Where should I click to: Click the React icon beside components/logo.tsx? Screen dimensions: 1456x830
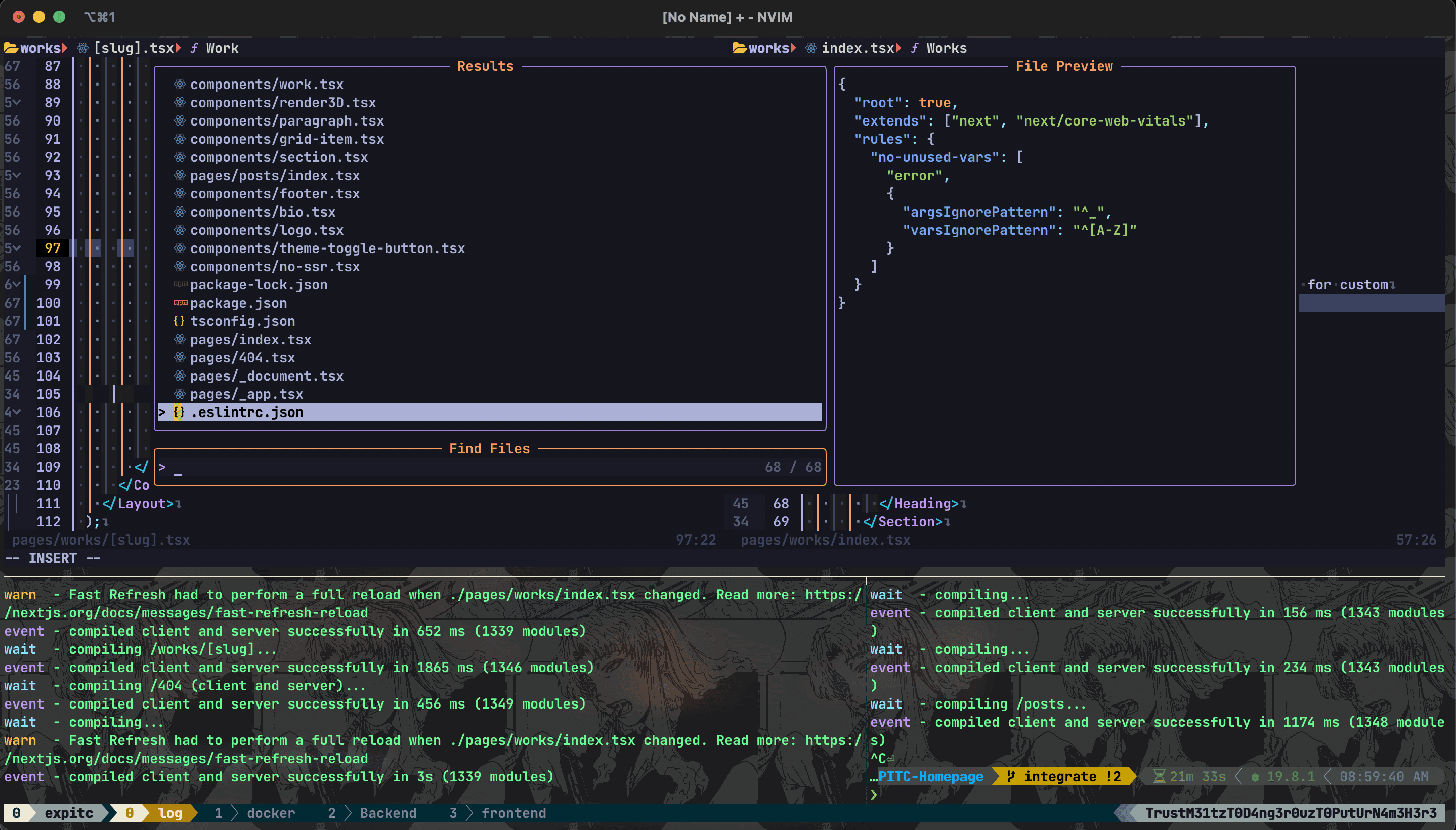[x=180, y=230]
